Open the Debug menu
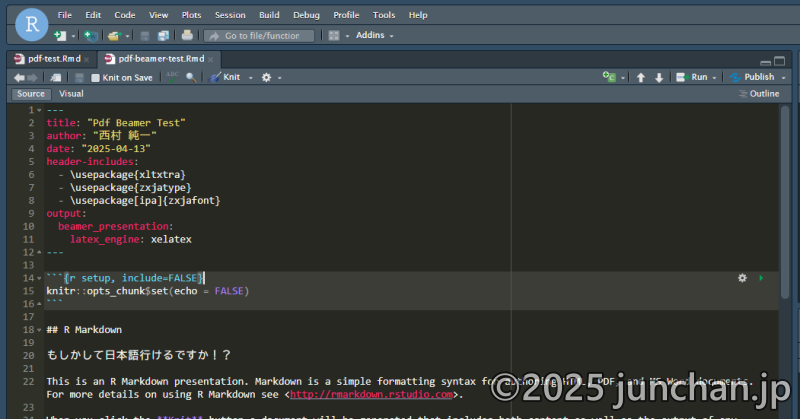Image resolution: width=800 pixels, height=419 pixels. (306, 15)
